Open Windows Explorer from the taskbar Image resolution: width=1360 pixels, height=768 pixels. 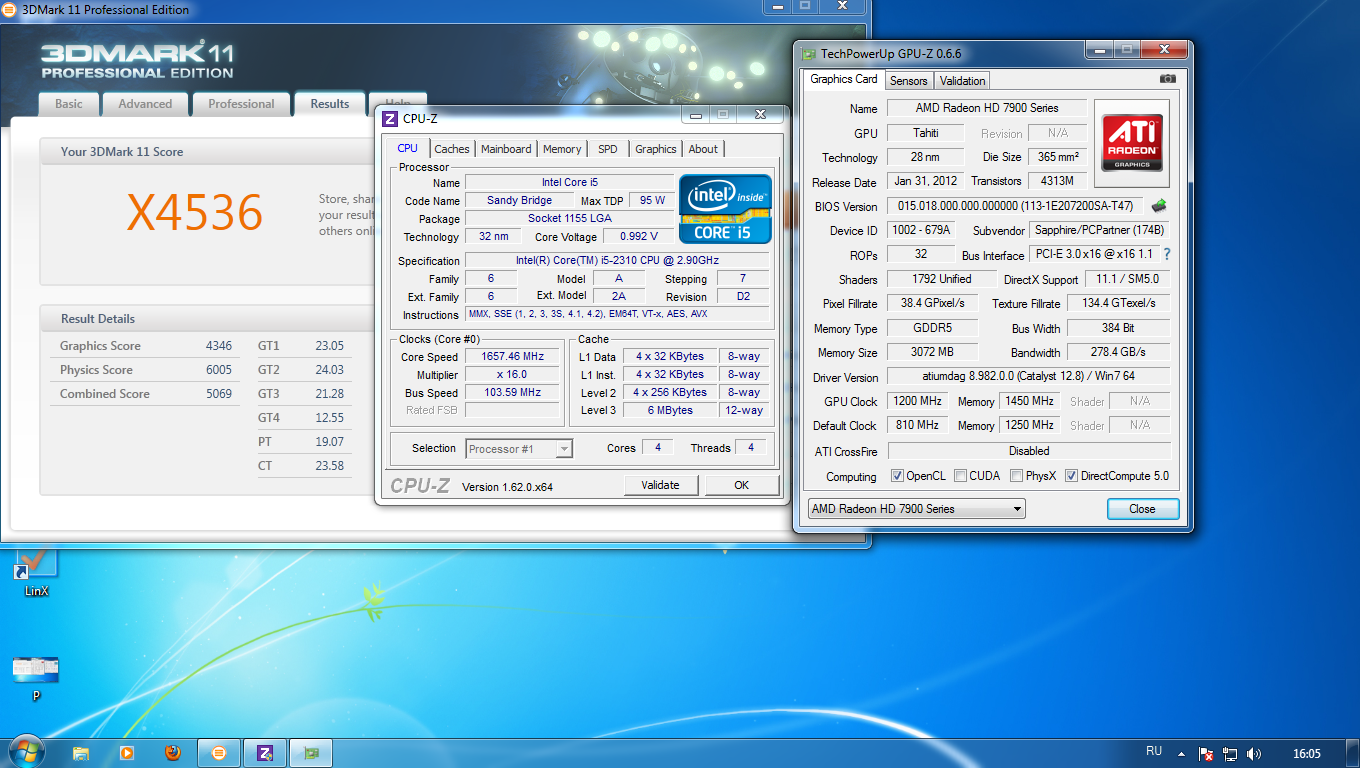pyautogui.click(x=81, y=753)
